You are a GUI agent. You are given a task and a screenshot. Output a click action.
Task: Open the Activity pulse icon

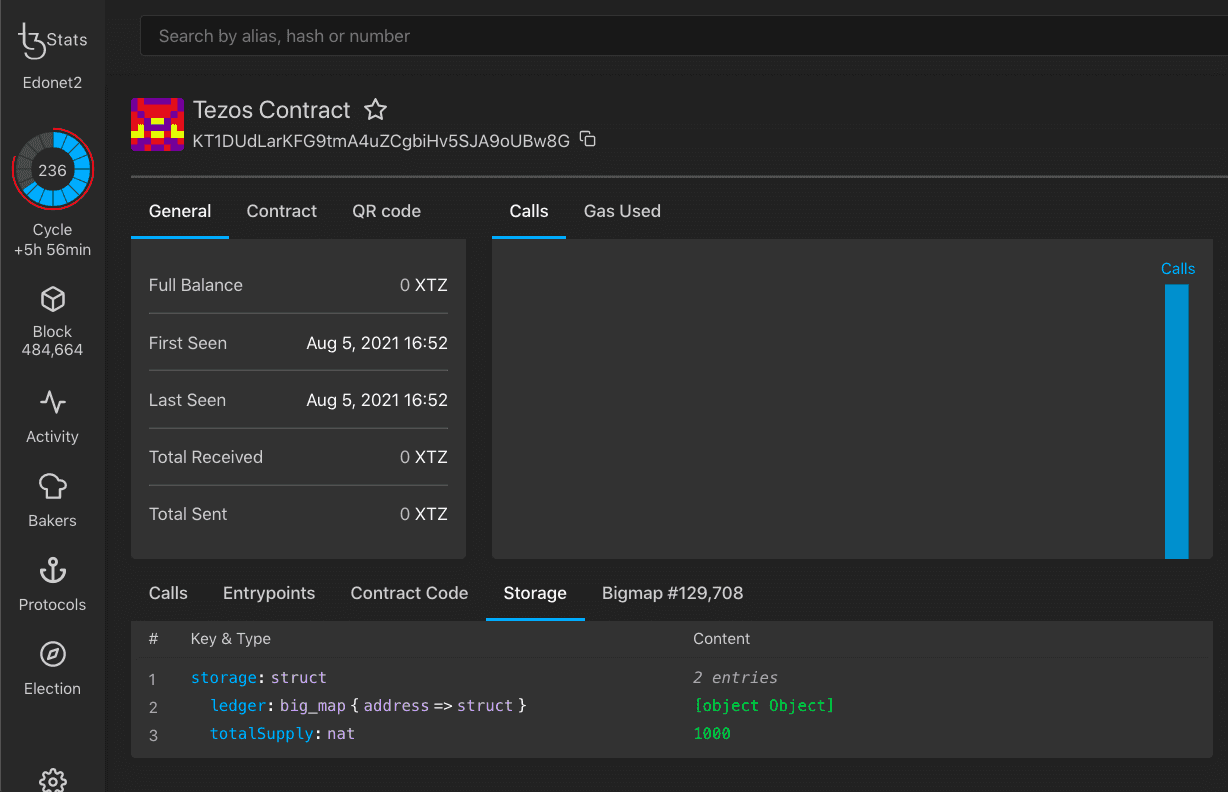(52, 403)
